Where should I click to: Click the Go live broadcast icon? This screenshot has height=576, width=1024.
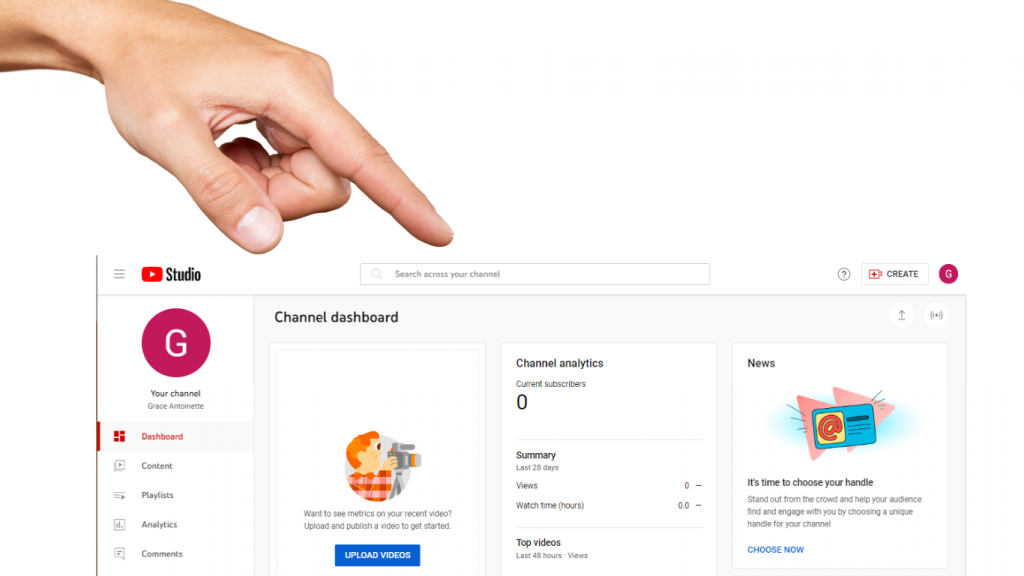(936, 315)
